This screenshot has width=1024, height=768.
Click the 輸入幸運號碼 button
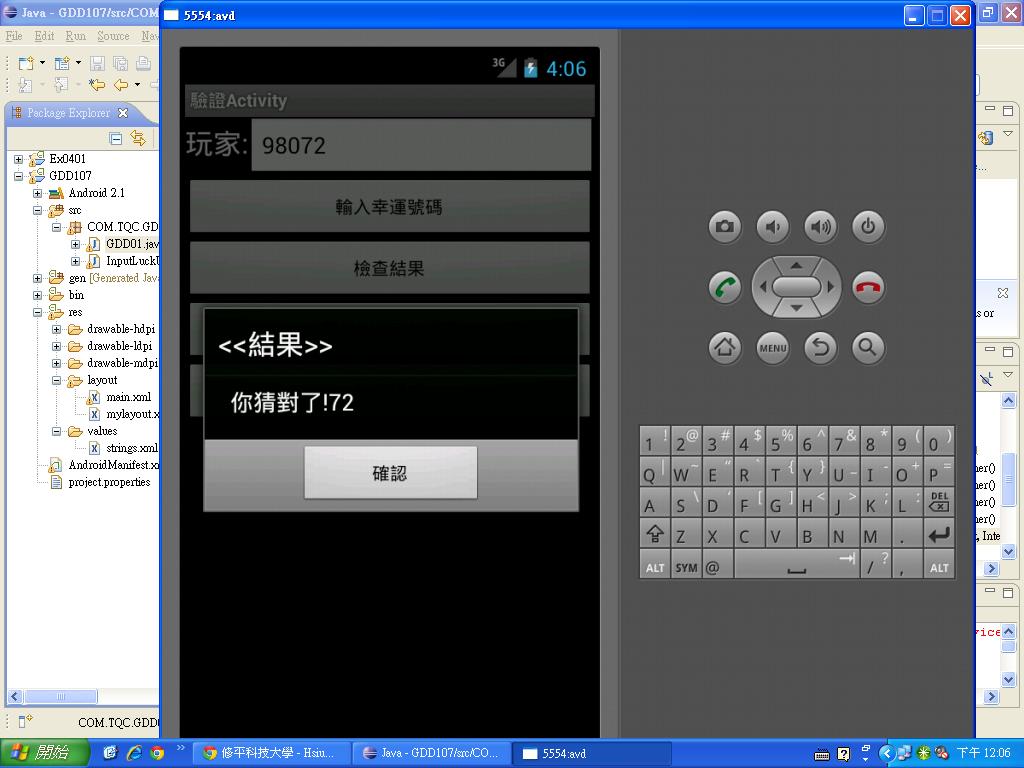point(389,207)
